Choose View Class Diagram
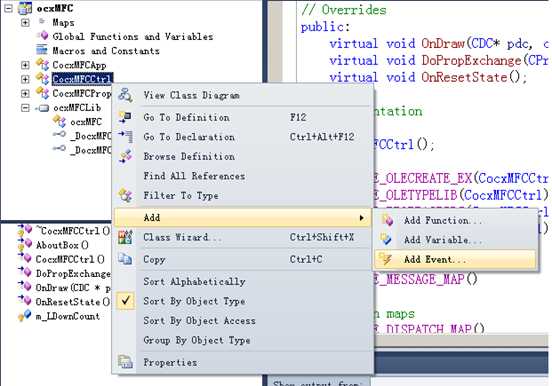The image size is (552, 386). (243, 95)
